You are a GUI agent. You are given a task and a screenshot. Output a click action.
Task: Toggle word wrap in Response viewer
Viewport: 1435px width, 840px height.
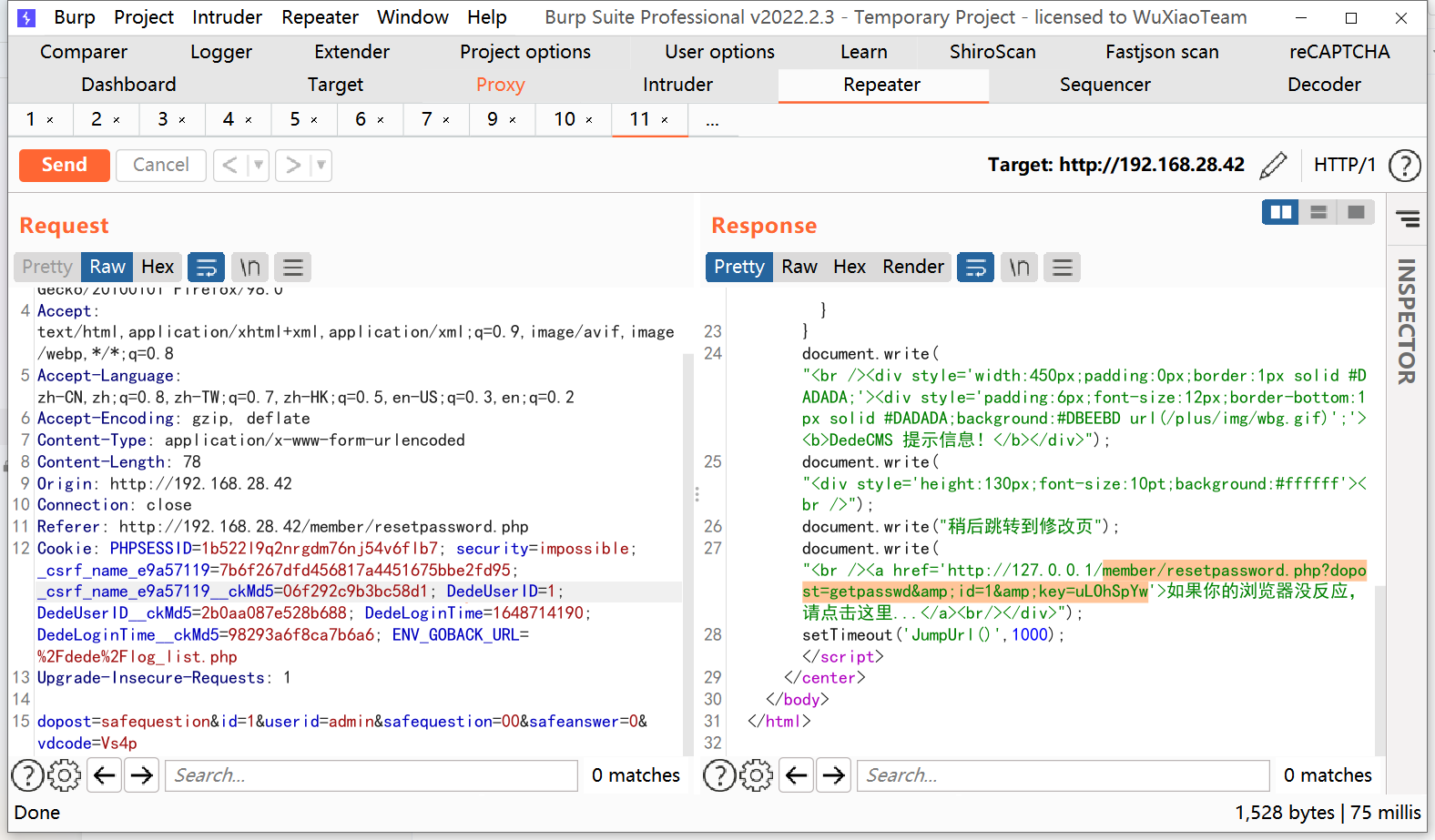pos(976,267)
